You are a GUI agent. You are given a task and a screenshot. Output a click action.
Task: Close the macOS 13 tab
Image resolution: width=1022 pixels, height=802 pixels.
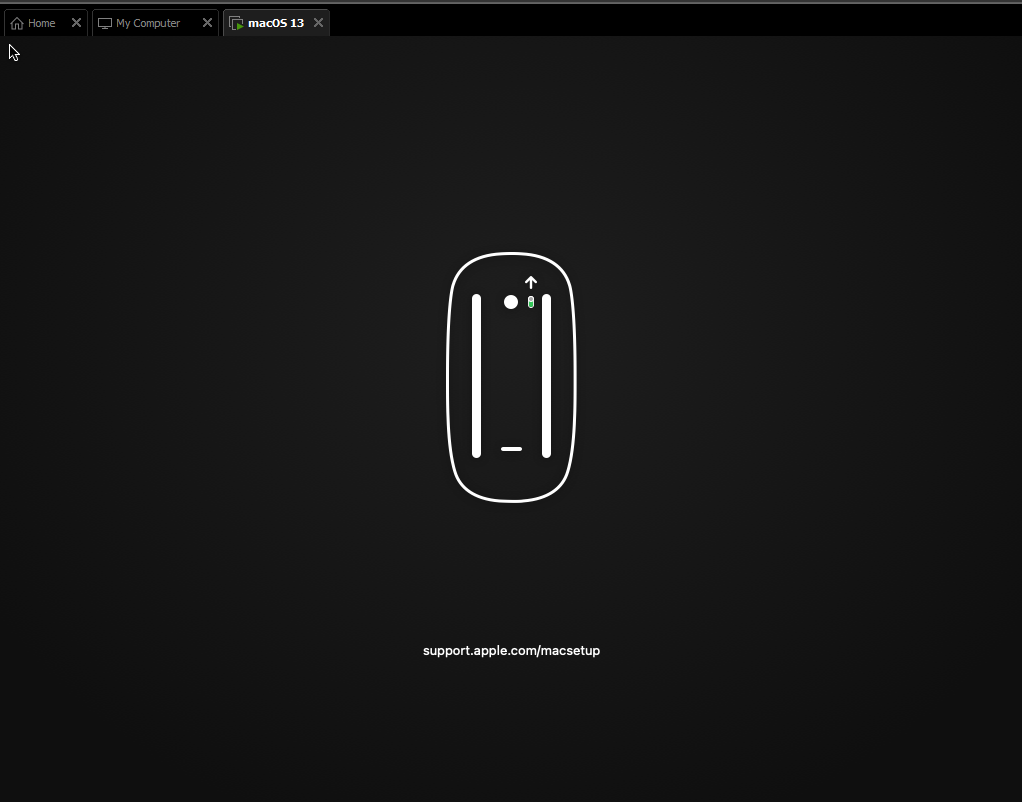318,22
